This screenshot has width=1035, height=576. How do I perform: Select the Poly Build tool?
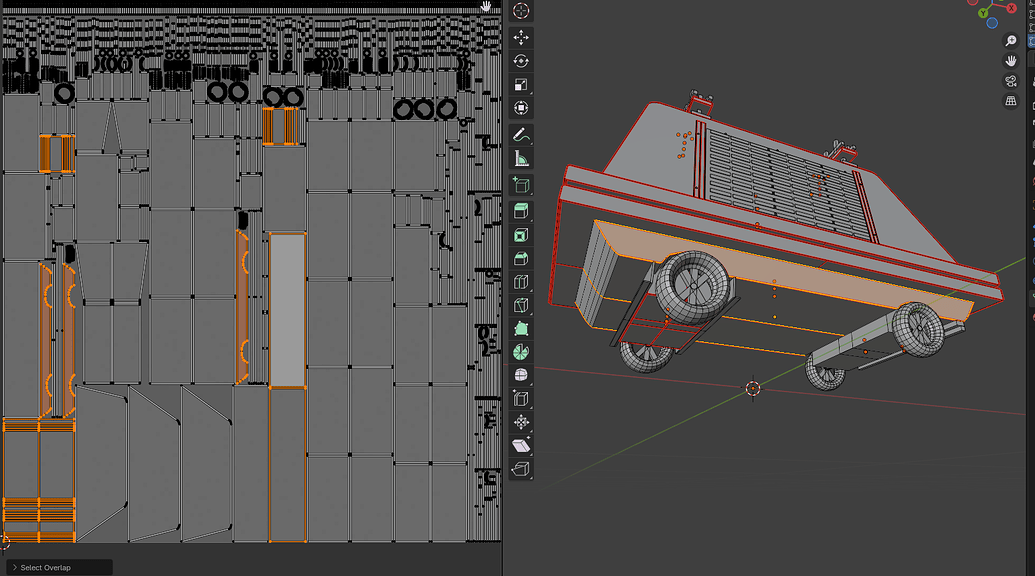521,329
